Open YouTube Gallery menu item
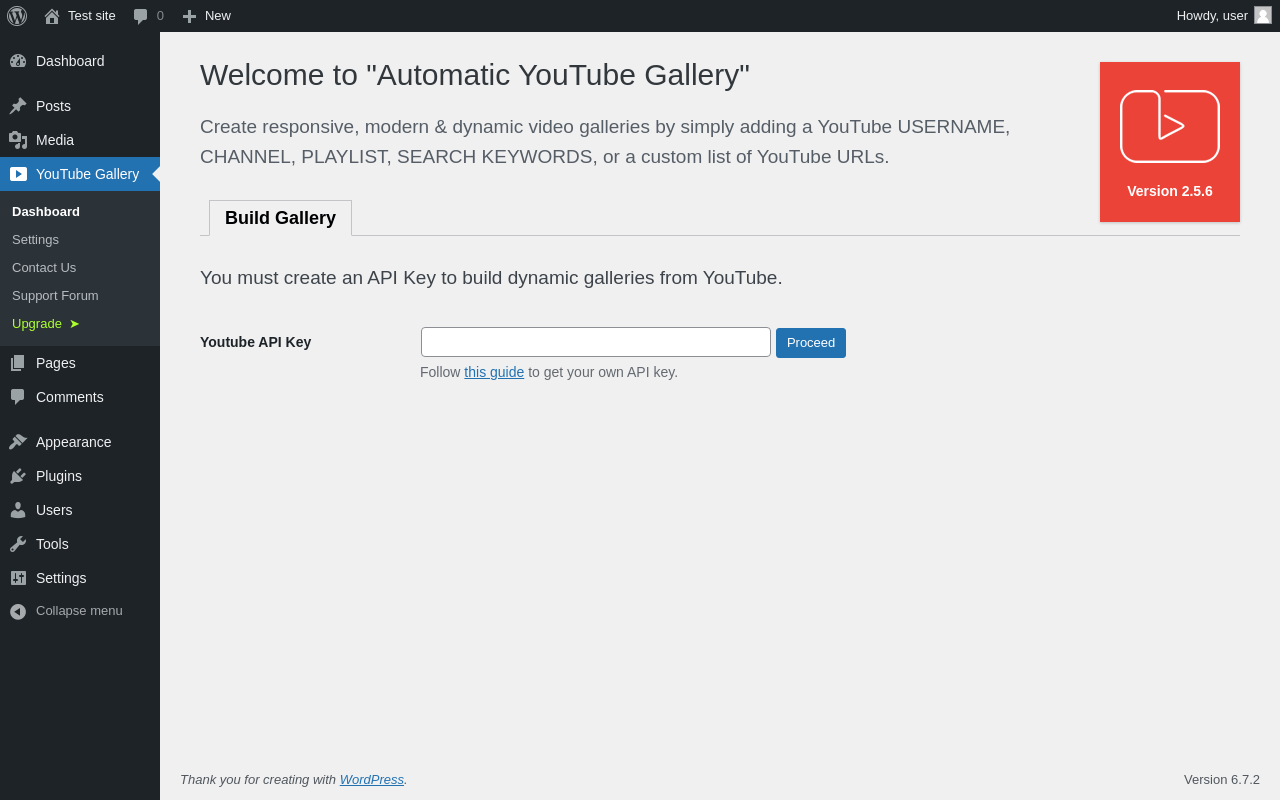 click(x=80, y=174)
